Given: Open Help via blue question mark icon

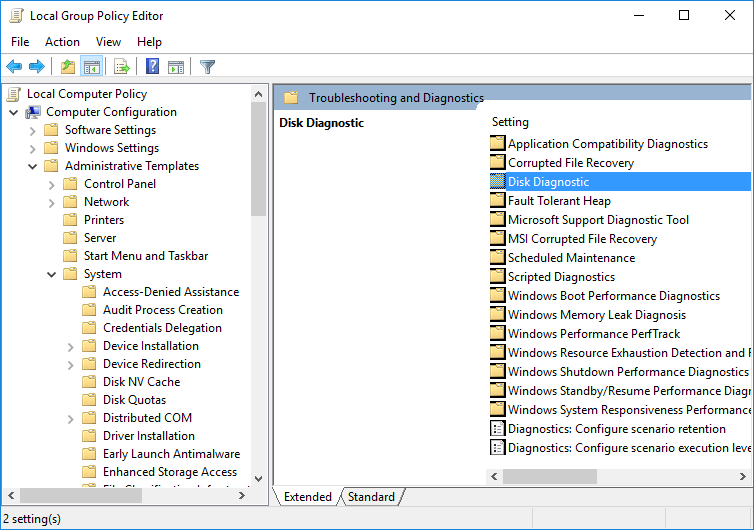Looking at the screenshot, I should click(152, 67).
